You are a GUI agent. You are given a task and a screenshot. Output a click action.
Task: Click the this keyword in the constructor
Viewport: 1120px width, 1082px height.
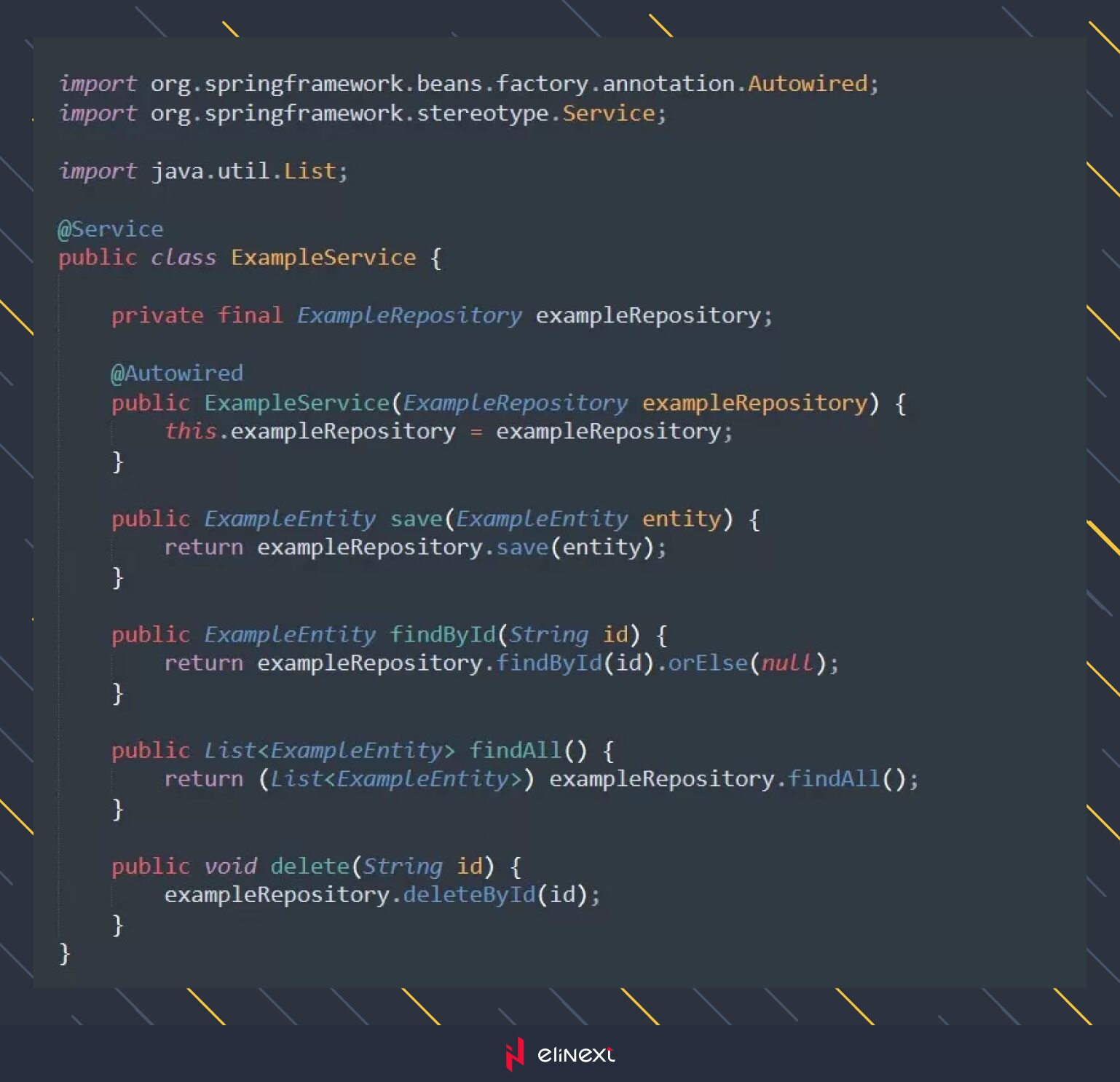(x=190, y=431)
